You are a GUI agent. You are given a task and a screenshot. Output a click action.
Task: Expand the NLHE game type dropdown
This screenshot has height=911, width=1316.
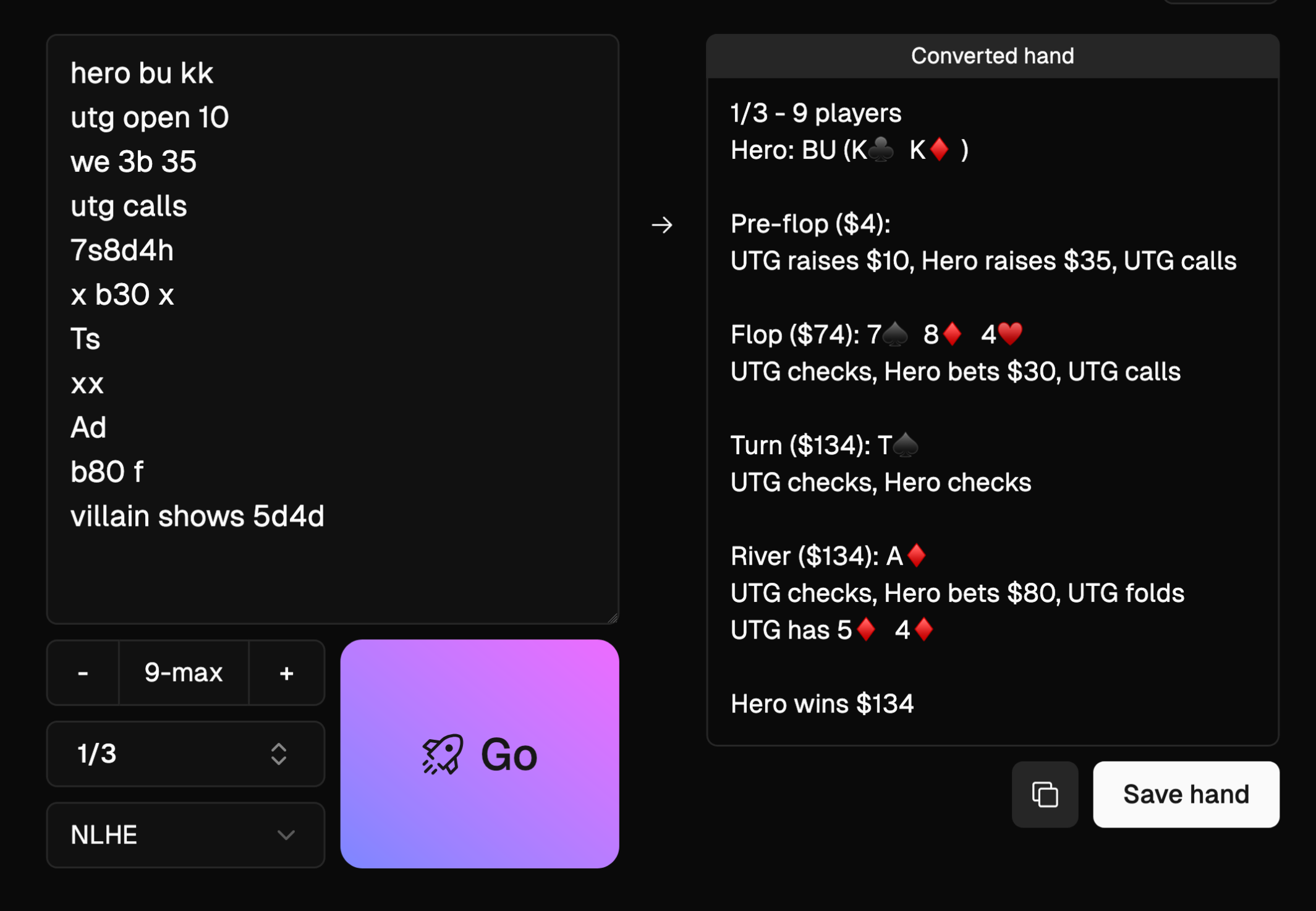185,835
